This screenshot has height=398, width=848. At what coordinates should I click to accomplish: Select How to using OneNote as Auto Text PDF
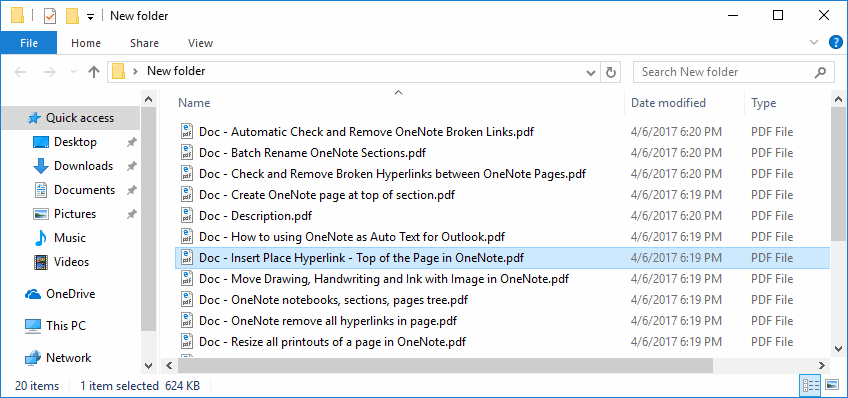[352, 237]
